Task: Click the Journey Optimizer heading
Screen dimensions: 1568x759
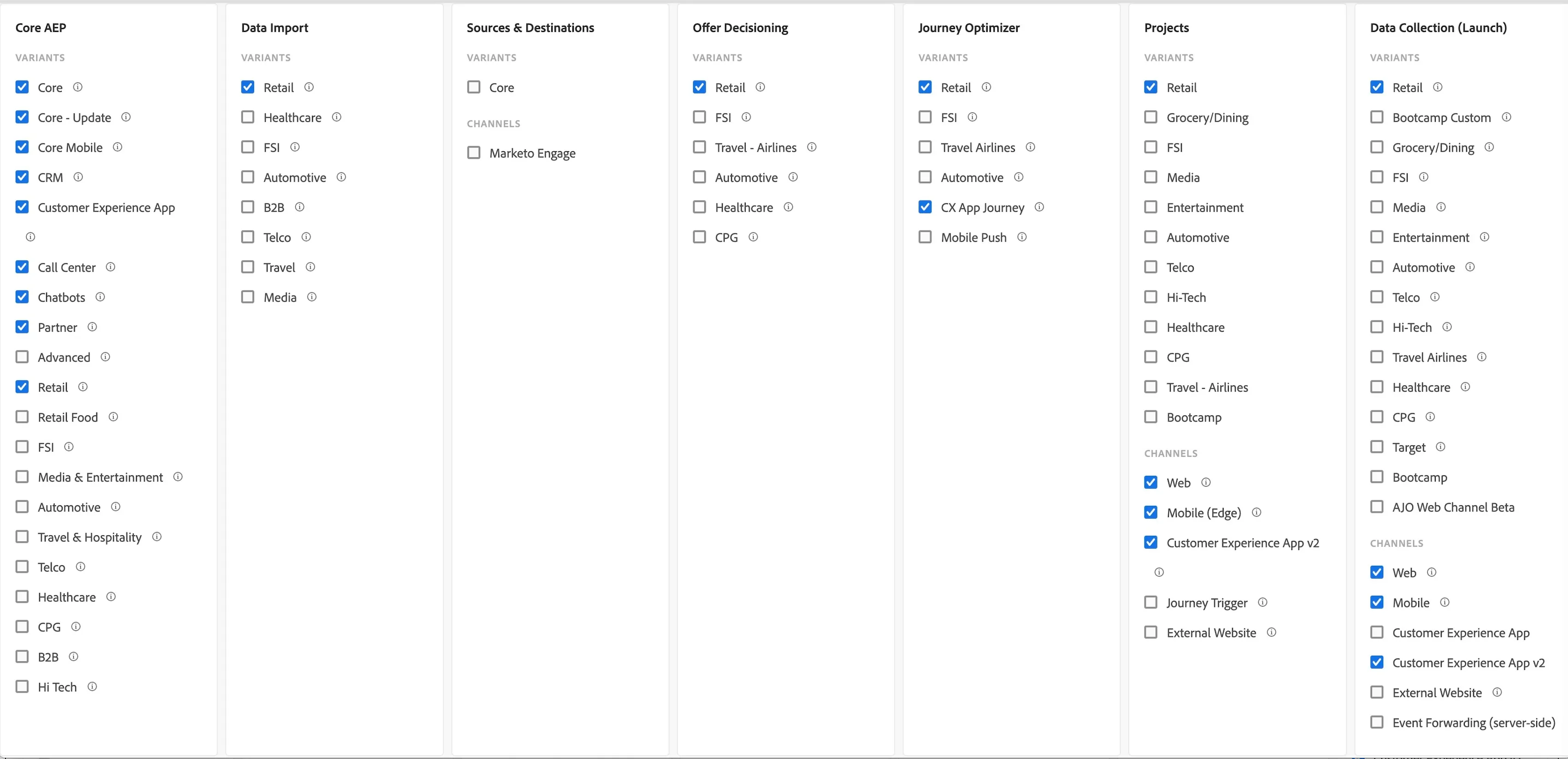Action: tap(969, 27)
